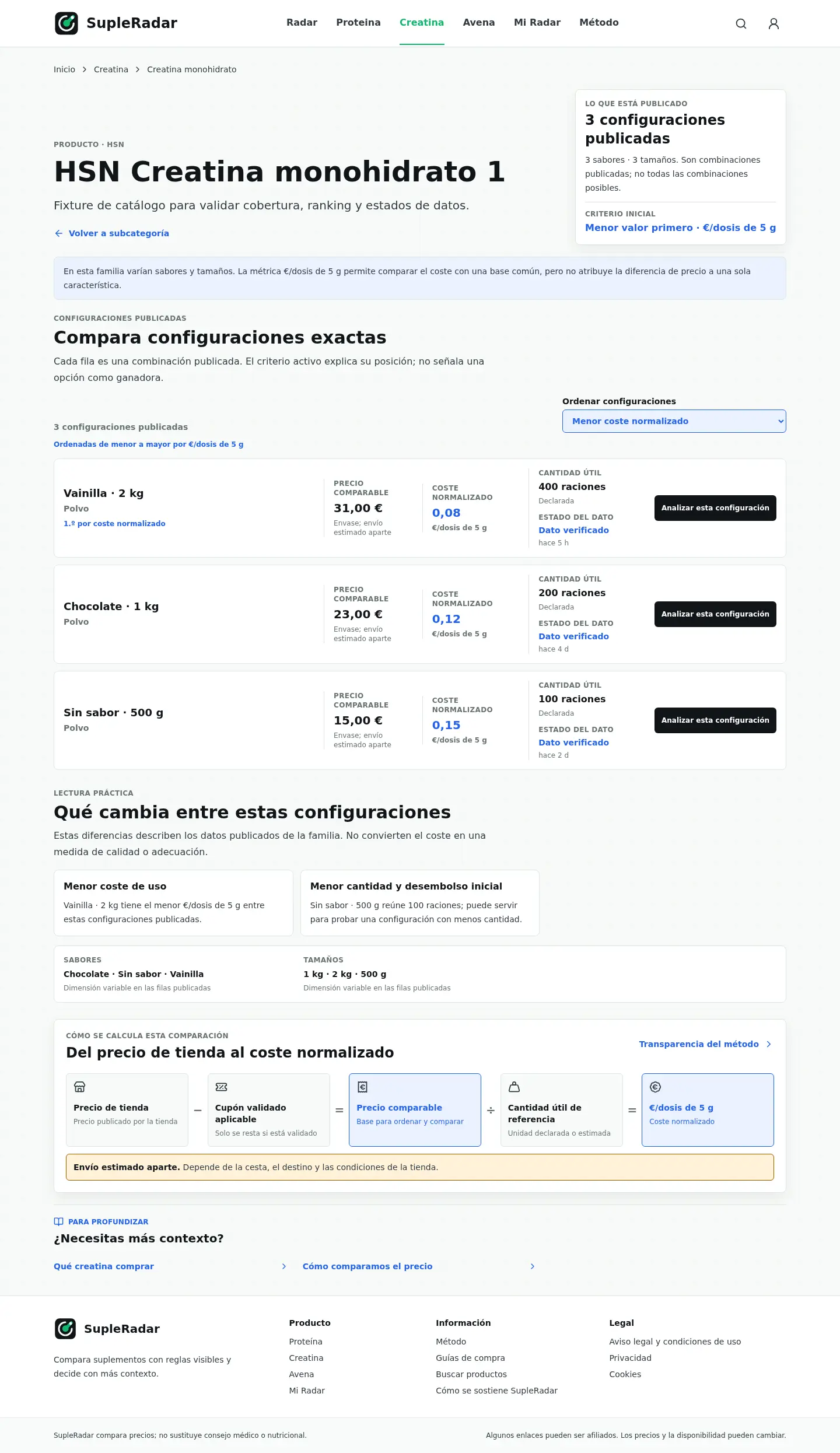
Task: Click the back arrow beside Volver a subcategoría
Action: pyautogui.click(x=58, y=233)
